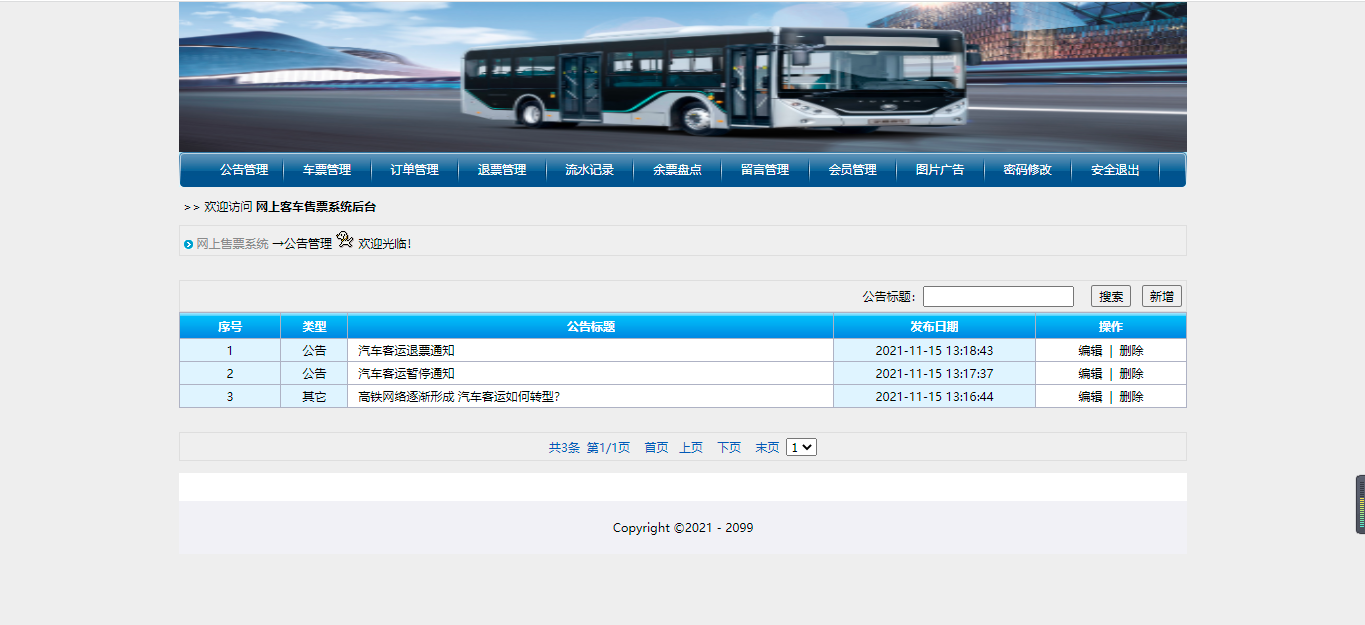Click title 高铁网络逐渐形成 汽车客运如何转型?

pos(459,397)
